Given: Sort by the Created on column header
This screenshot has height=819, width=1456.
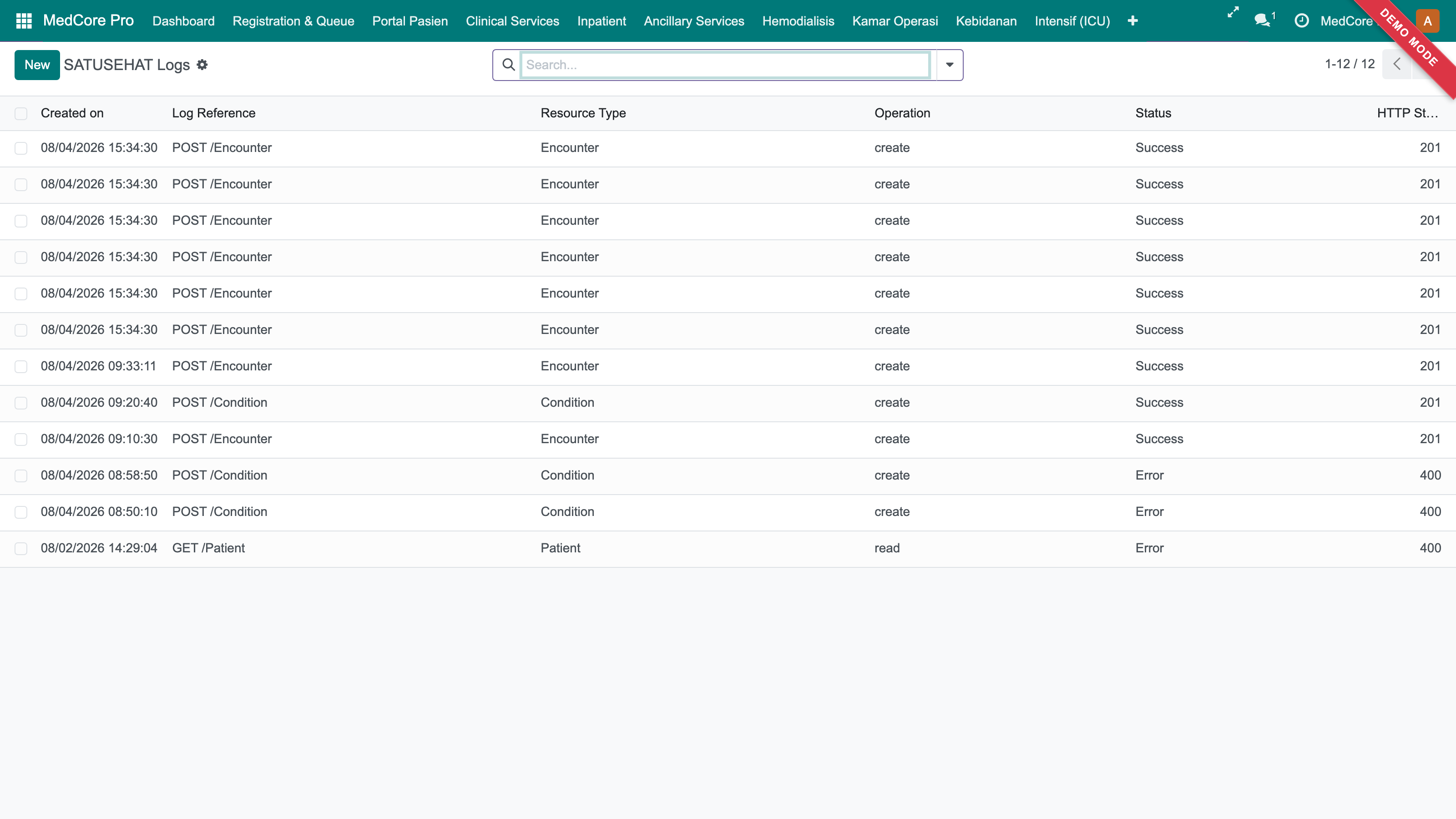Looking at the screenshot, I should tap(72, 113).
